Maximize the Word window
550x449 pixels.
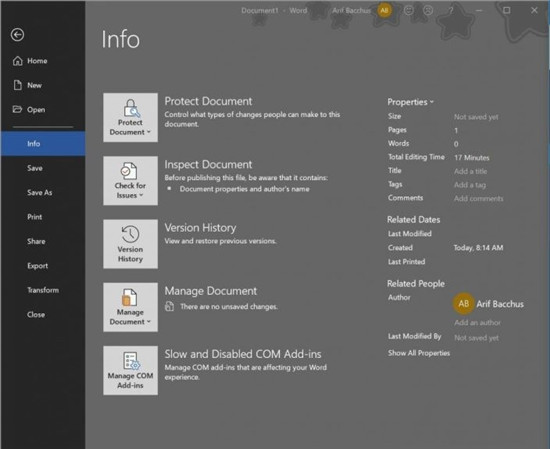(x=507, y=11)
